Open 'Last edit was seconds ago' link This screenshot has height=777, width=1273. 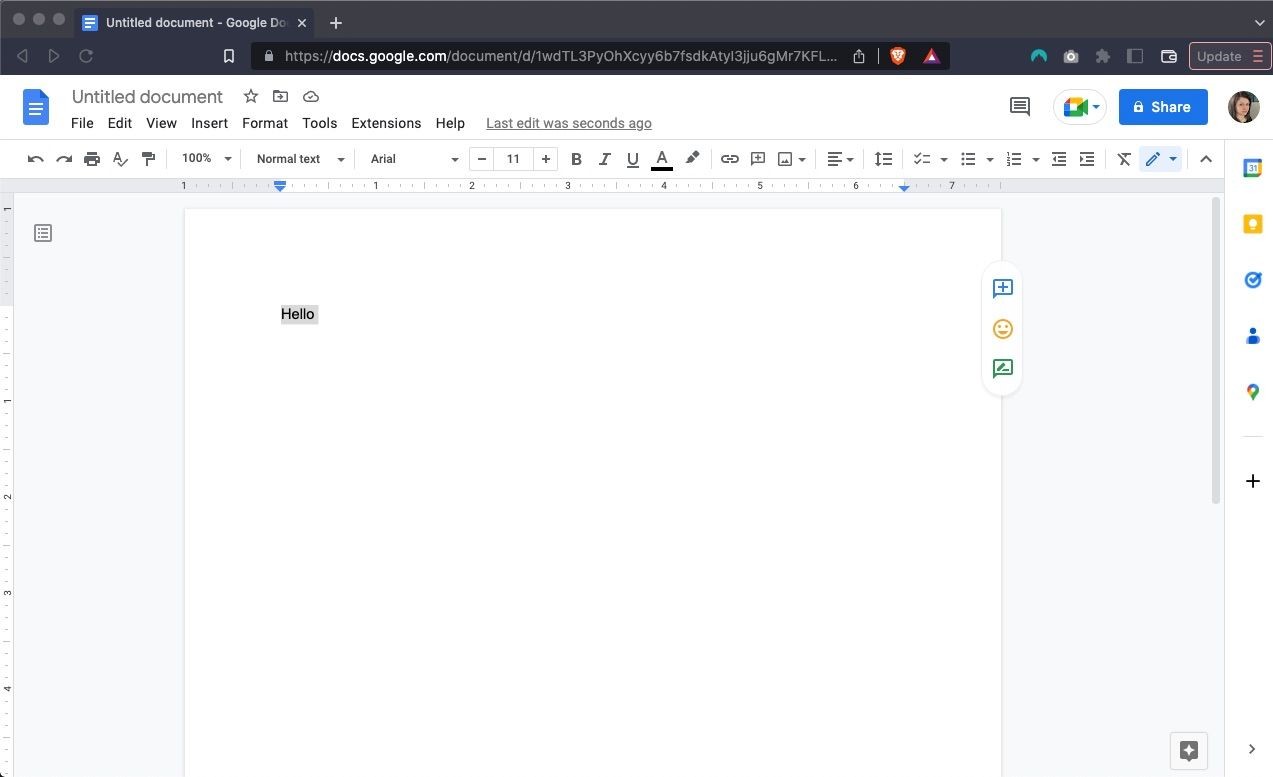(569, 123)
